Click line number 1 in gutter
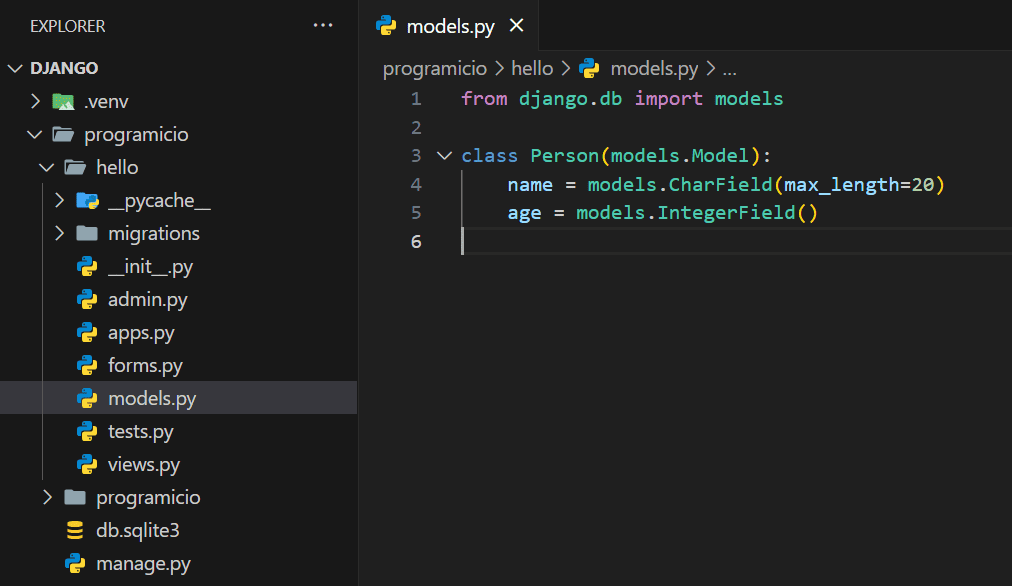Image resolution: width=1012 pixels, height=586 pixels. click(x=416, y=99)
